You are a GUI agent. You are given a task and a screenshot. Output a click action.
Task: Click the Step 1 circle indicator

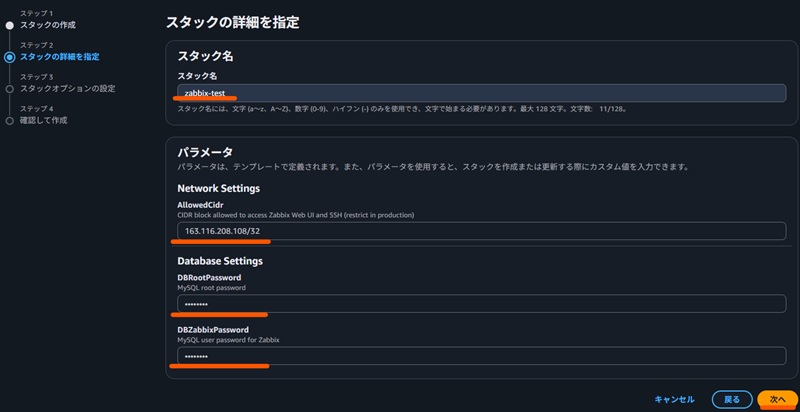pyautogui.click(x=9, y=25)
